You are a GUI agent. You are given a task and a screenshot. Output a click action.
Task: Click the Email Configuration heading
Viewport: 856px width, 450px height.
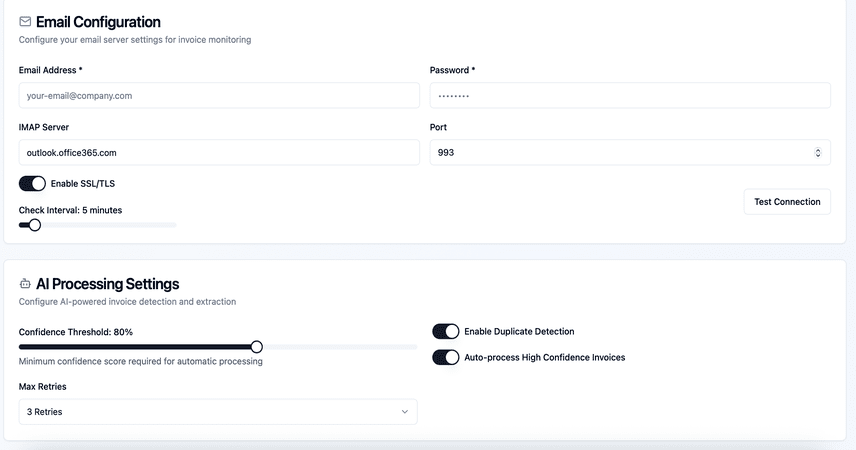click(98, 22)
